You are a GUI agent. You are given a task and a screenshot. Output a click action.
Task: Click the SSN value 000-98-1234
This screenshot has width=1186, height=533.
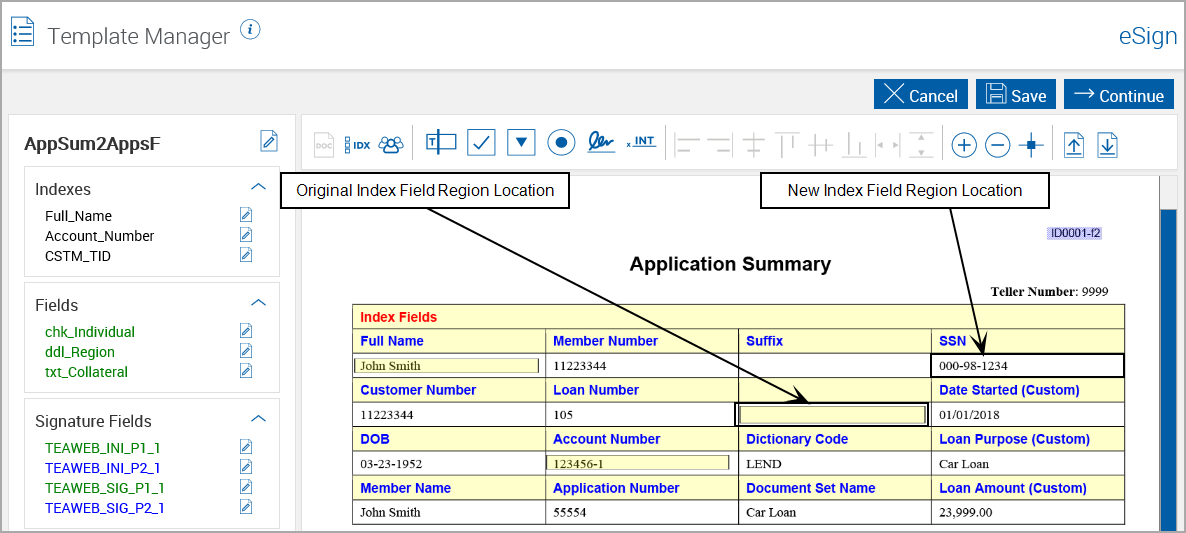tap(973, 366)
